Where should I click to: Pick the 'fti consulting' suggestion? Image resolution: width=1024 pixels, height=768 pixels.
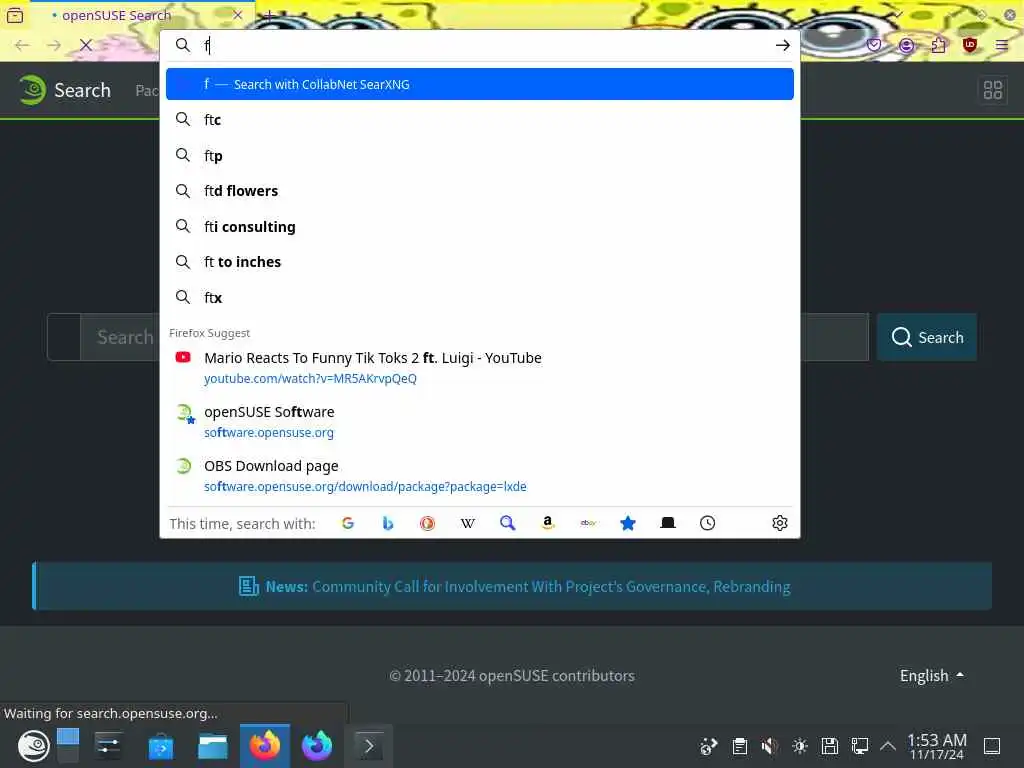coord(479,227)
